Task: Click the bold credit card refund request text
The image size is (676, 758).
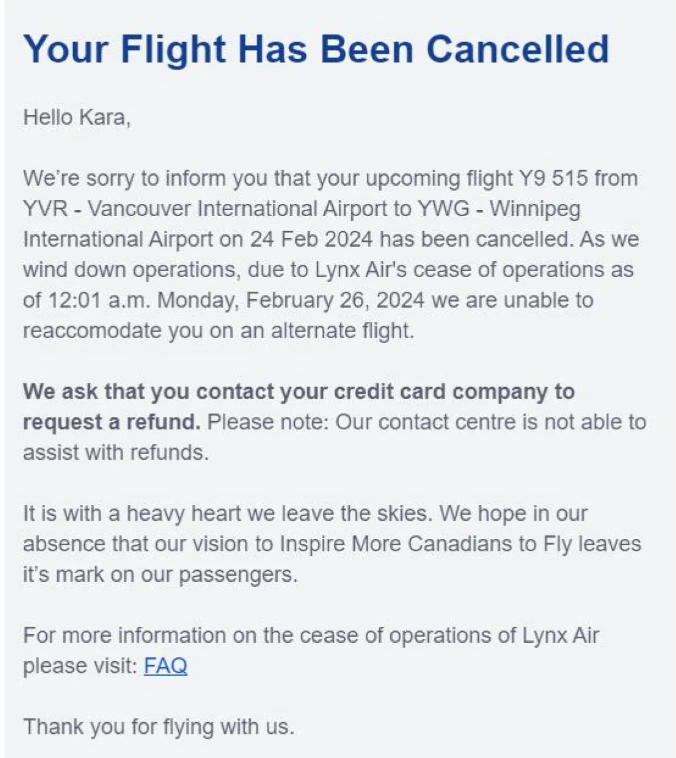Action: click(x=298, y=392)
